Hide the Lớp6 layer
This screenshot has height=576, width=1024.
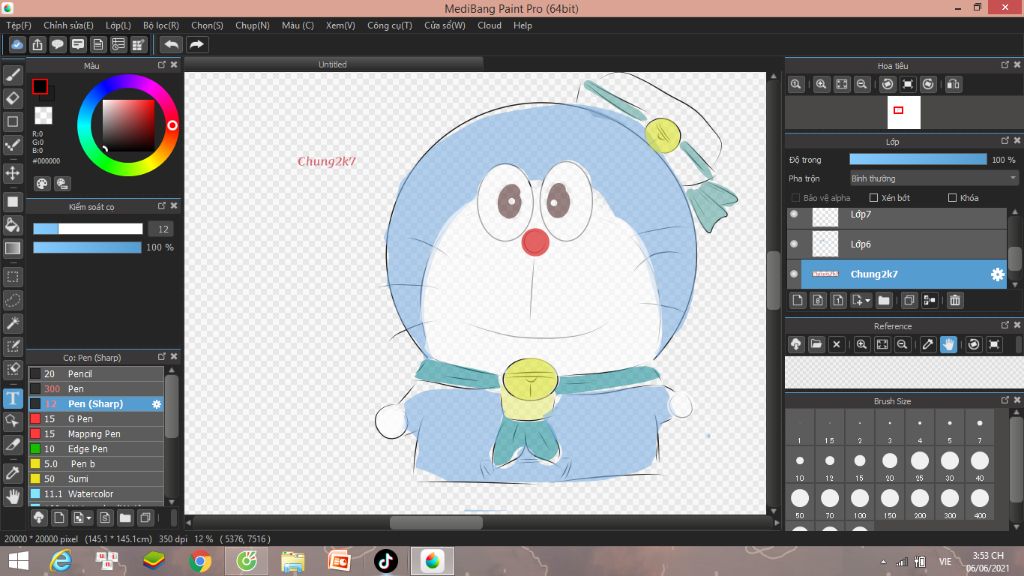(794, 244)
